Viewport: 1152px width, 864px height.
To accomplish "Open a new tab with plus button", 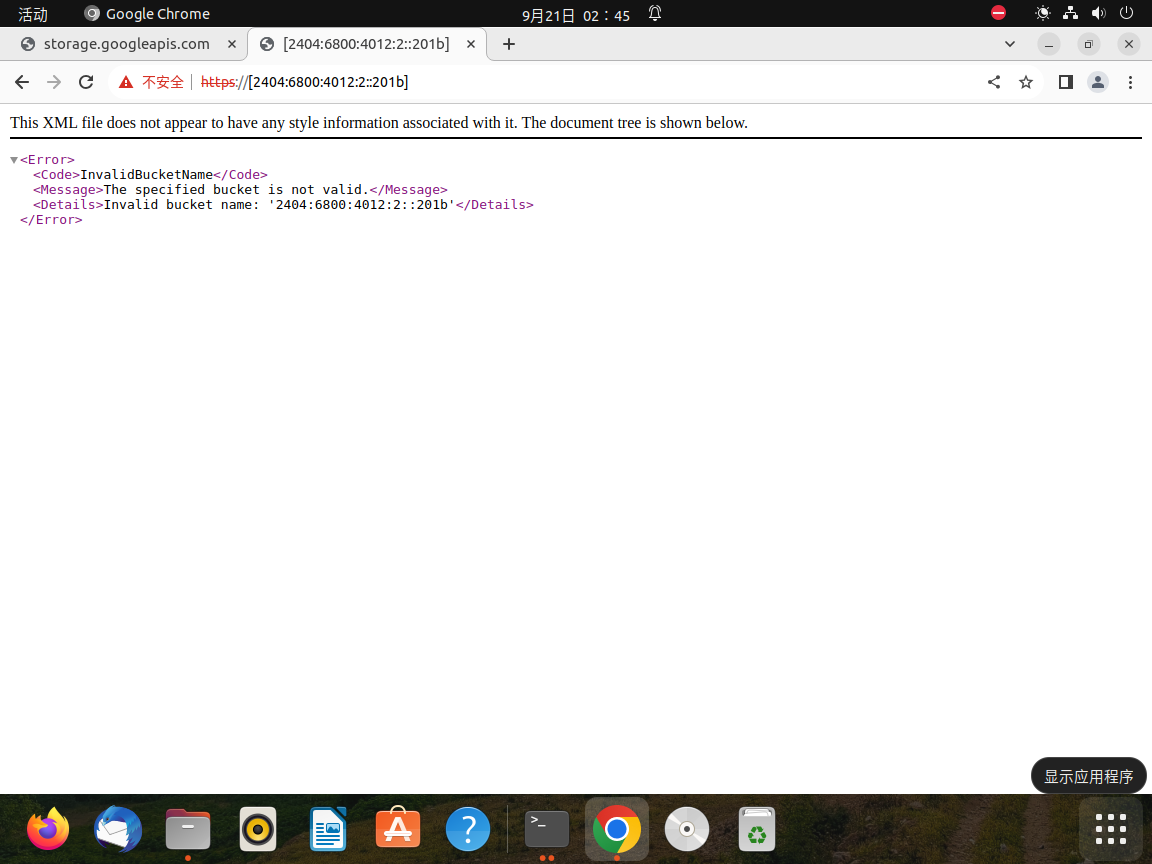I will pos(508,44).
